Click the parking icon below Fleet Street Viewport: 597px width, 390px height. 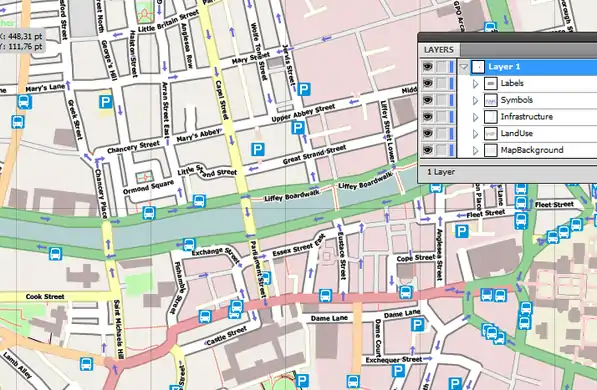click(x=462, y=231)
